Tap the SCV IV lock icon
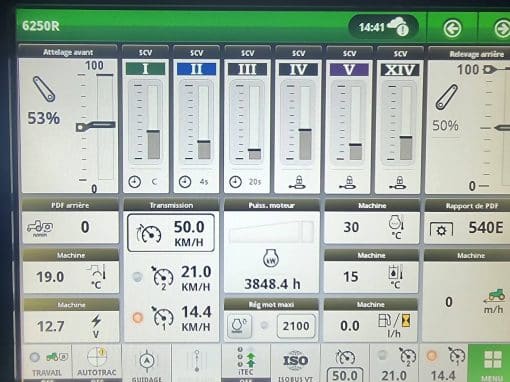The width and height of the screenshot is (510, 382). [x=298, y=183]
